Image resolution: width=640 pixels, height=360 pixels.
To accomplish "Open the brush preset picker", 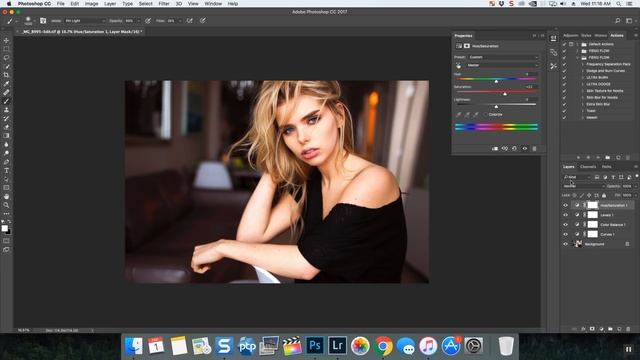I will [30, 21].
